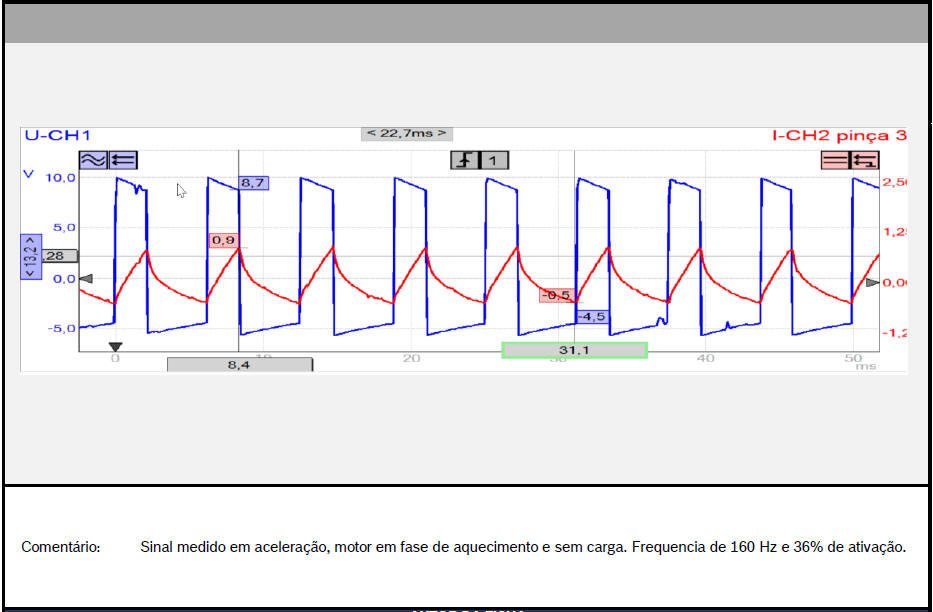Click the gray ,28 level box on left axis
Viewport: 933px width, 612px height.
[x=60, y=256]
